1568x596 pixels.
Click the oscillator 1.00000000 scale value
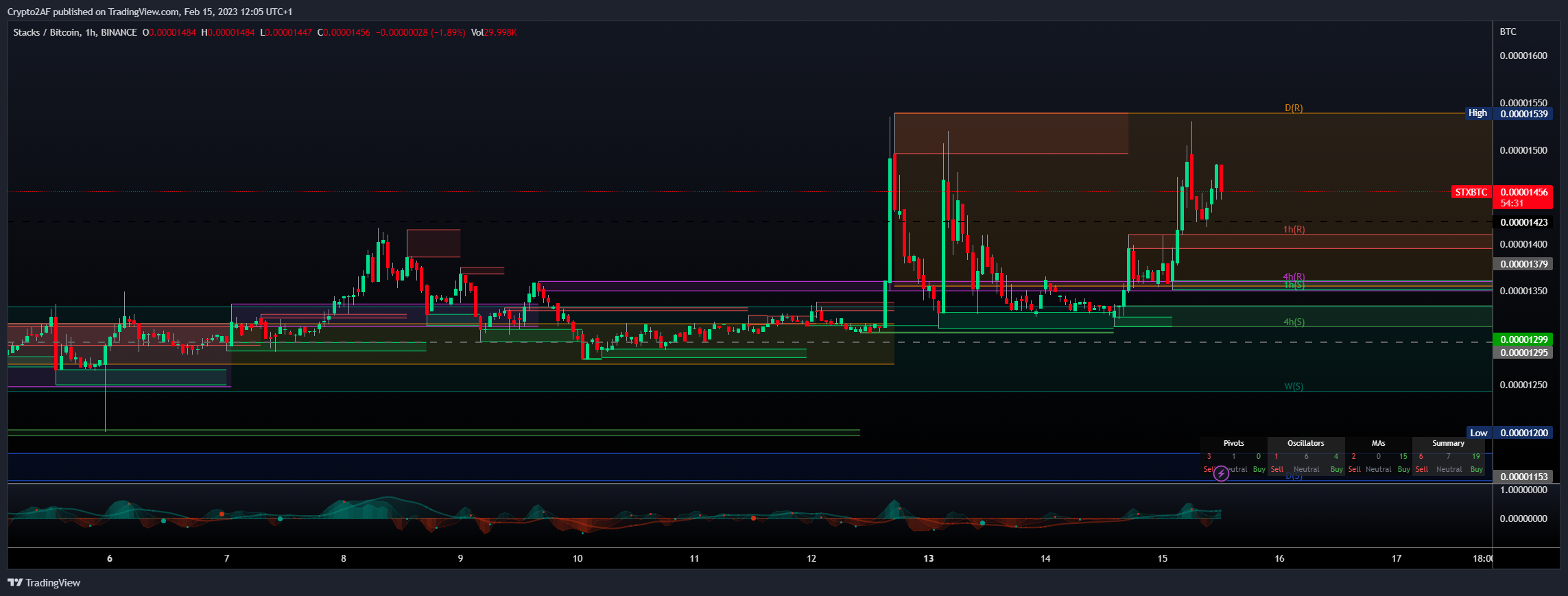click(x=1523, y=490)
